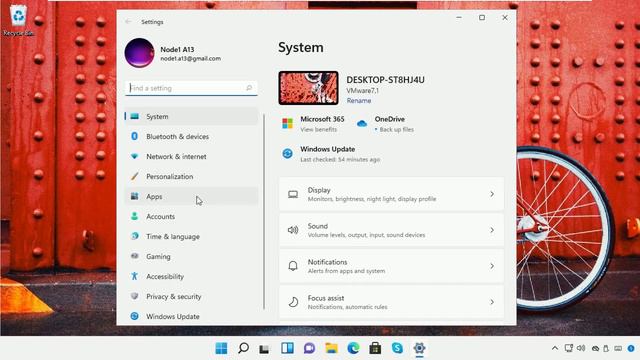Open Sound settings row
Viewport: 640px width, 360px height.
[x=391, y=230]
